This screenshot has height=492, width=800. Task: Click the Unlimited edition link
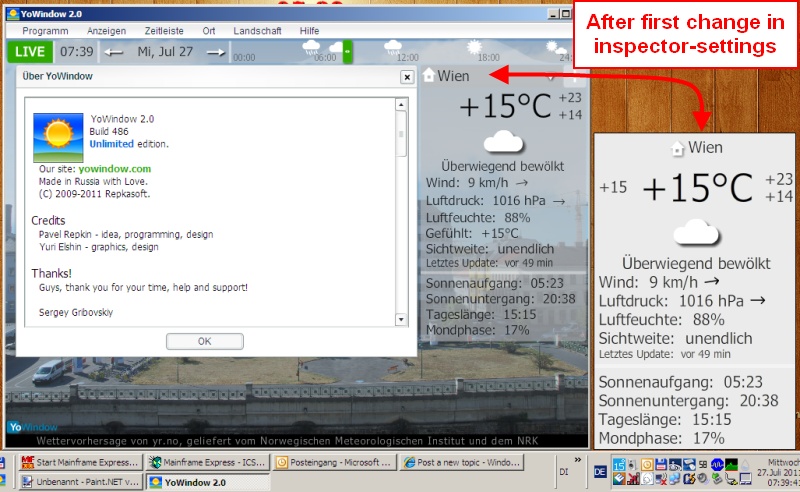click(x=111, y=144)
